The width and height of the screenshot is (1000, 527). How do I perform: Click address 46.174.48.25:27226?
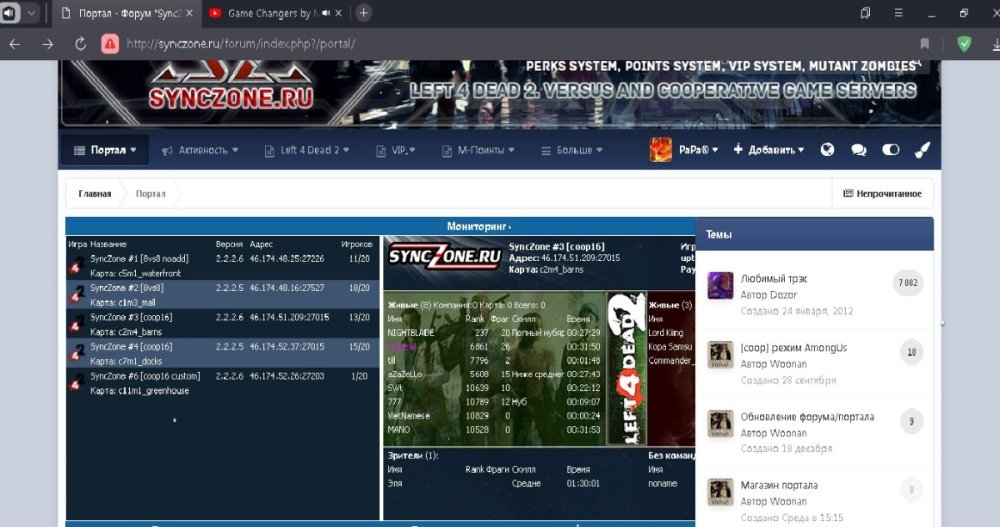tap(286, 258)
